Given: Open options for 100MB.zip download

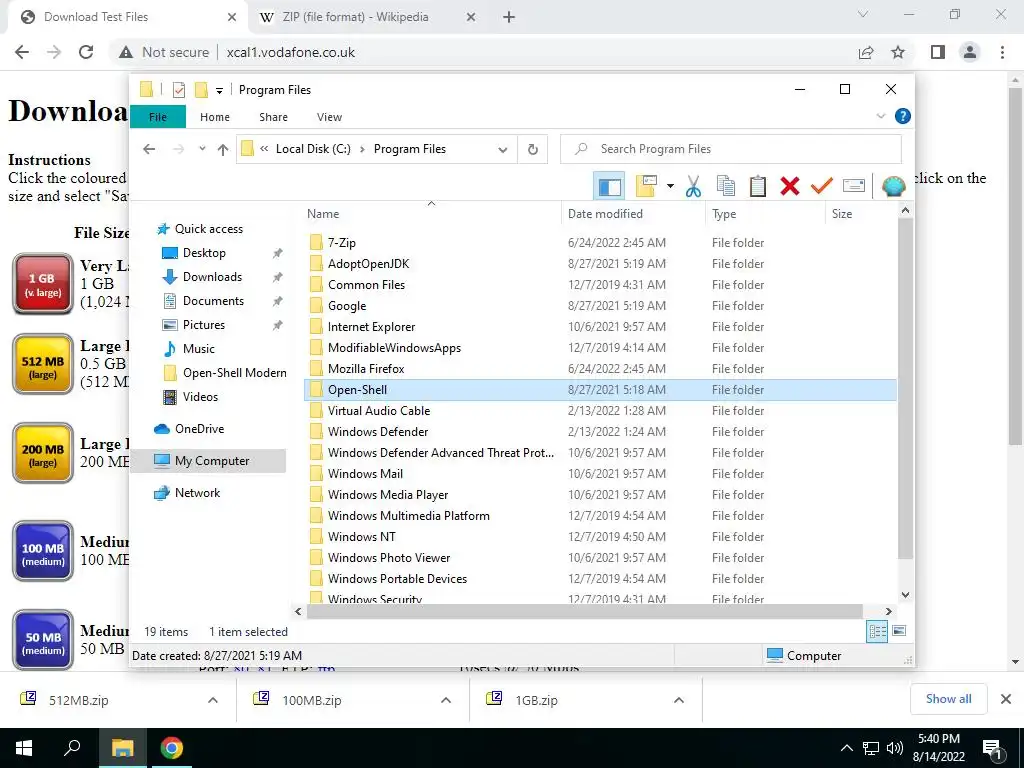Looking at the screenshot, I should point(446,700).
